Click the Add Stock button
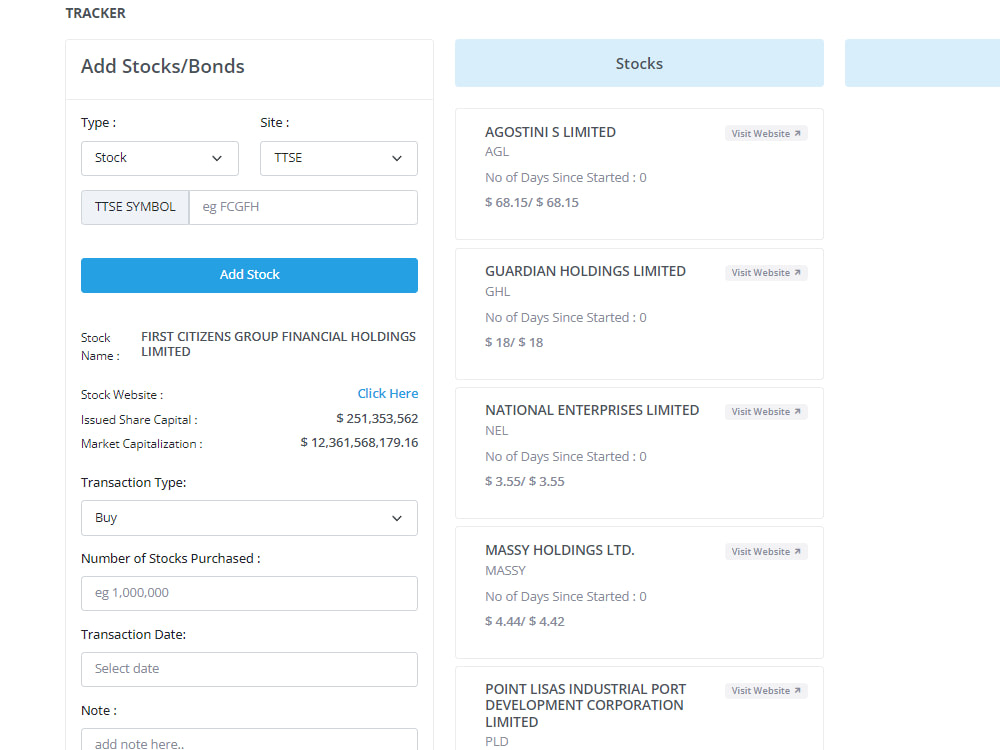The image size is (1000, 750). (249, 275)
